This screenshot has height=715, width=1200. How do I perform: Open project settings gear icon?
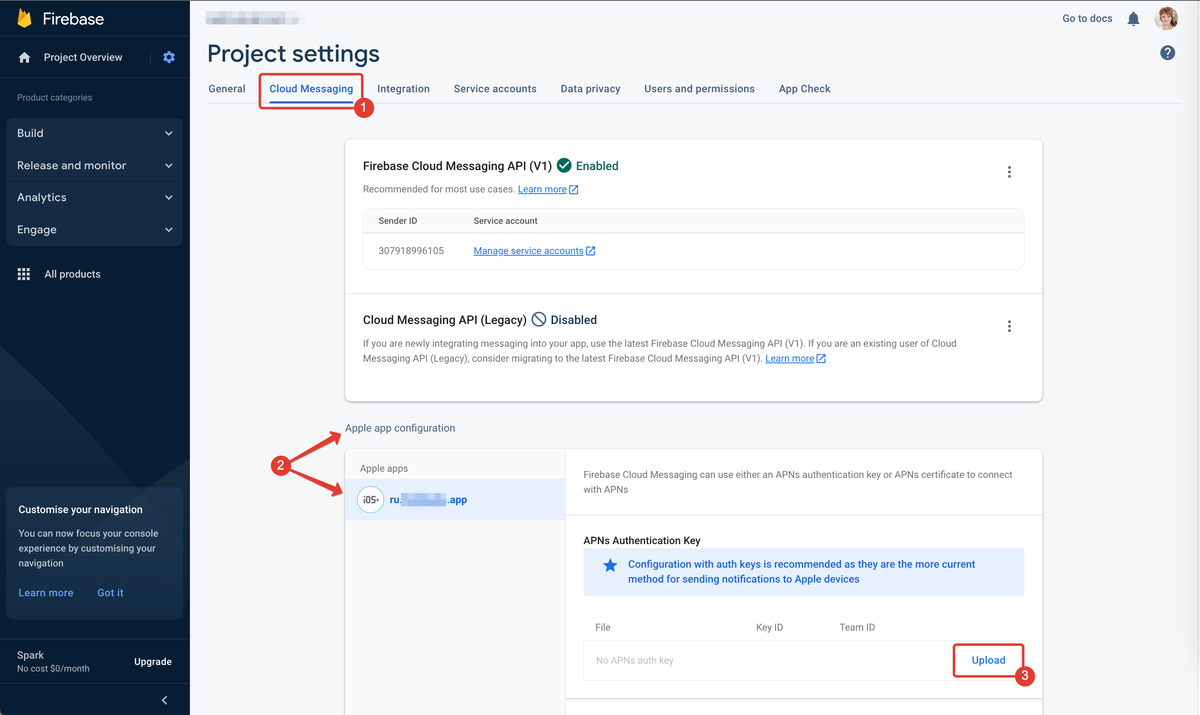click(x=169, y=57)
